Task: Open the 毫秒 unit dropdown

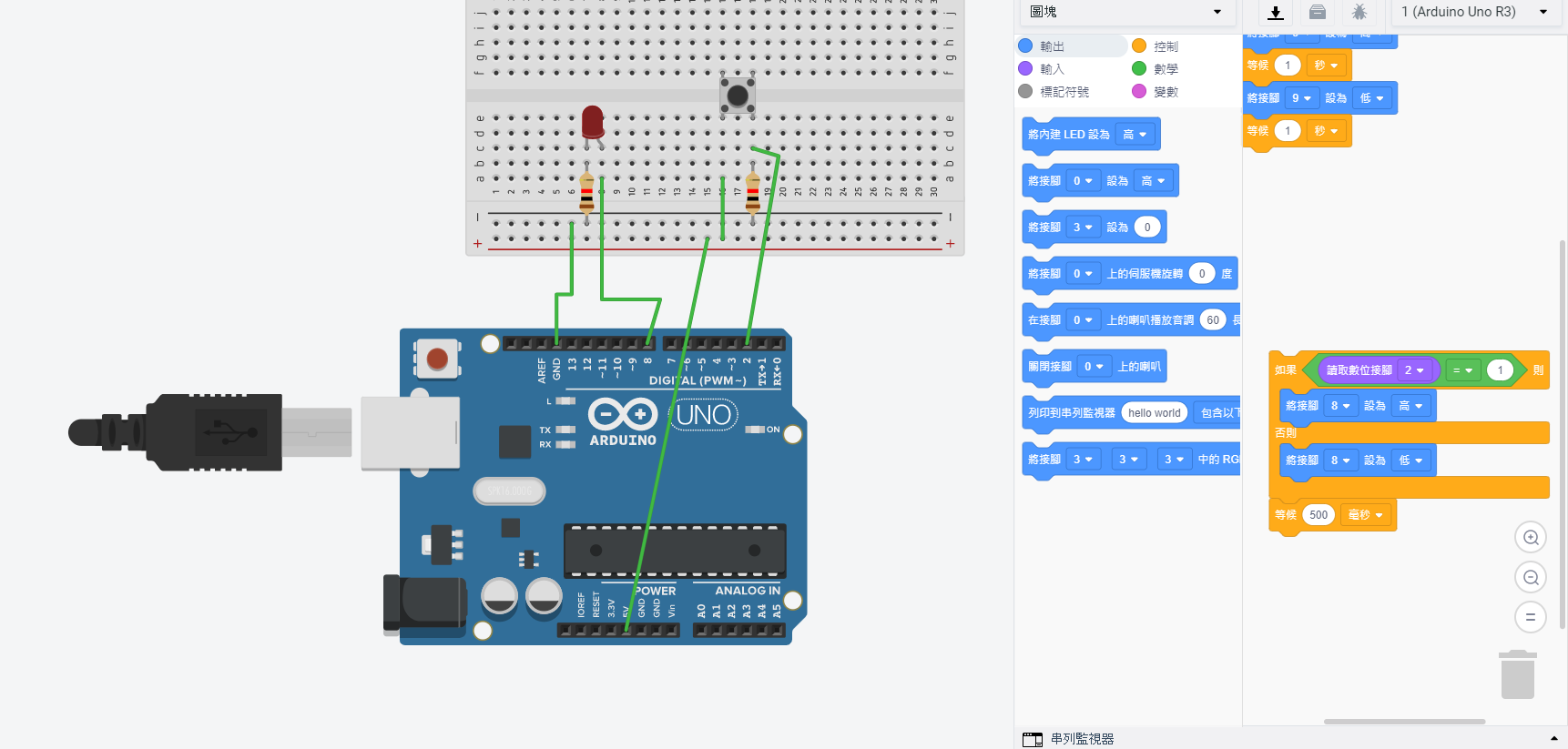Action: pos(1365,515)
